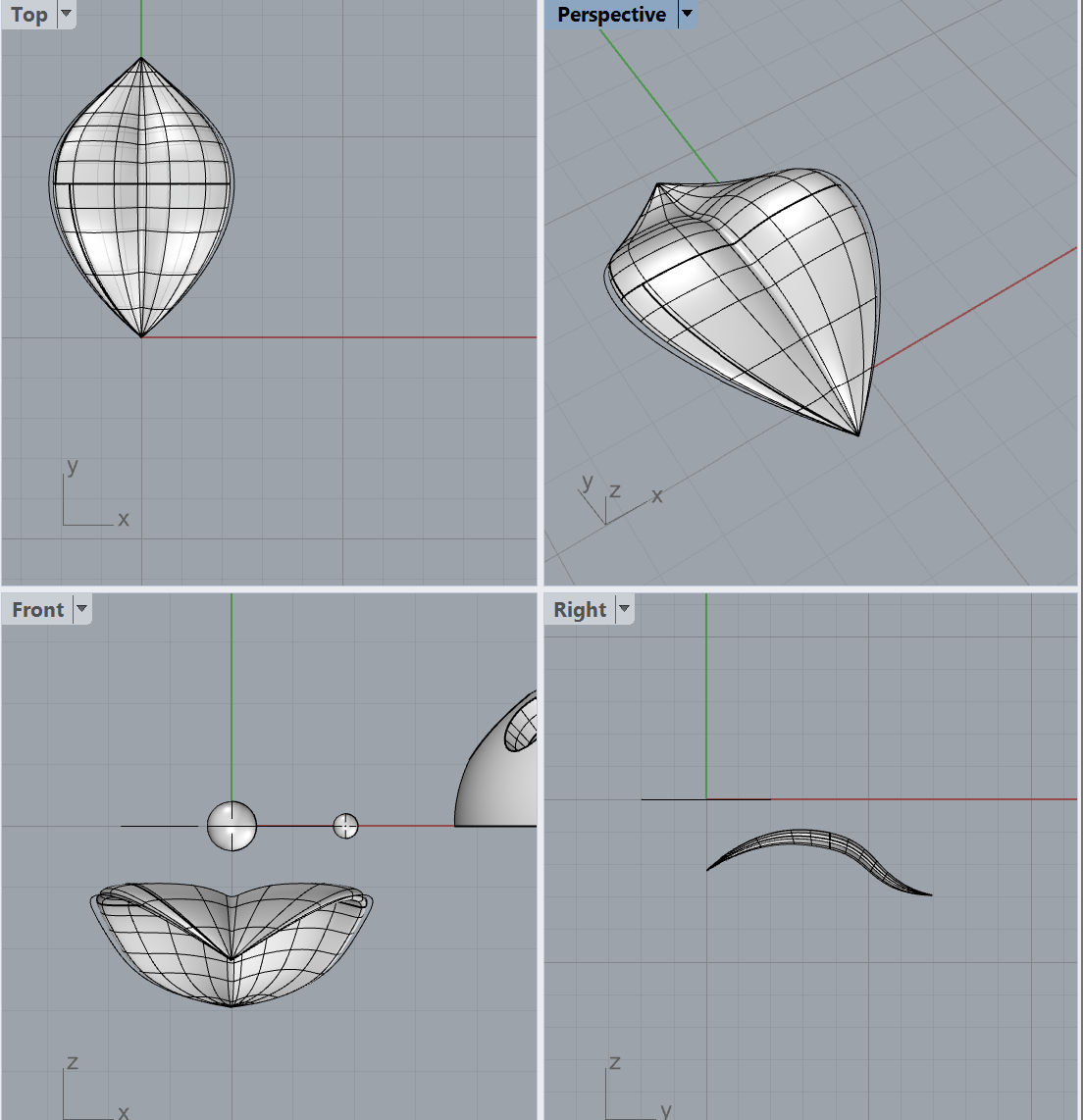Activate the Top viewport title
1083x1120 pixels.
pos(29,15)
